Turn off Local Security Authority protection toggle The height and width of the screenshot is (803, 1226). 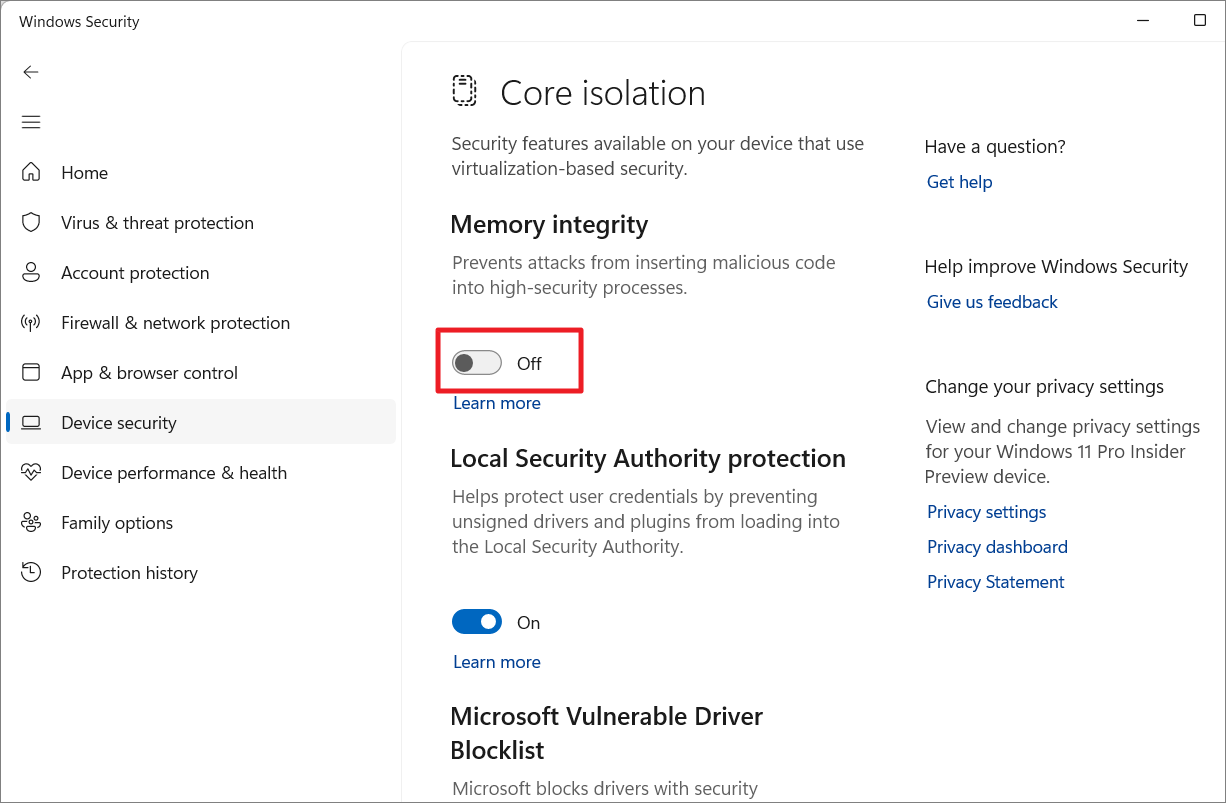477,622
